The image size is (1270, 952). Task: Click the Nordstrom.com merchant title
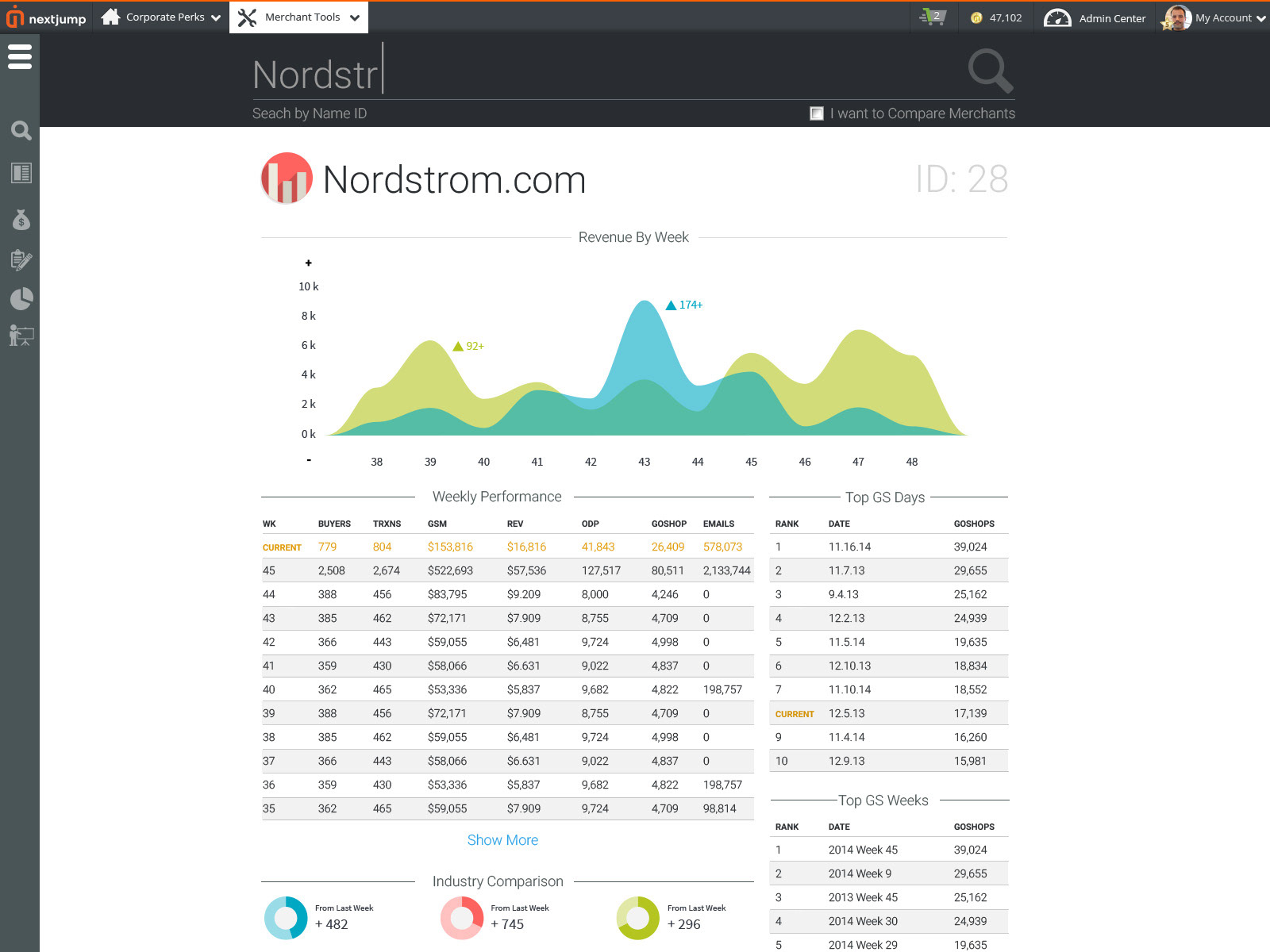[455, 179]
